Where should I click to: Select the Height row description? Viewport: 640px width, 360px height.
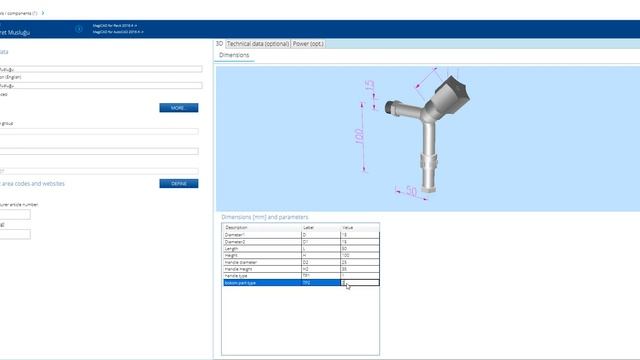(x=262, y=256)
